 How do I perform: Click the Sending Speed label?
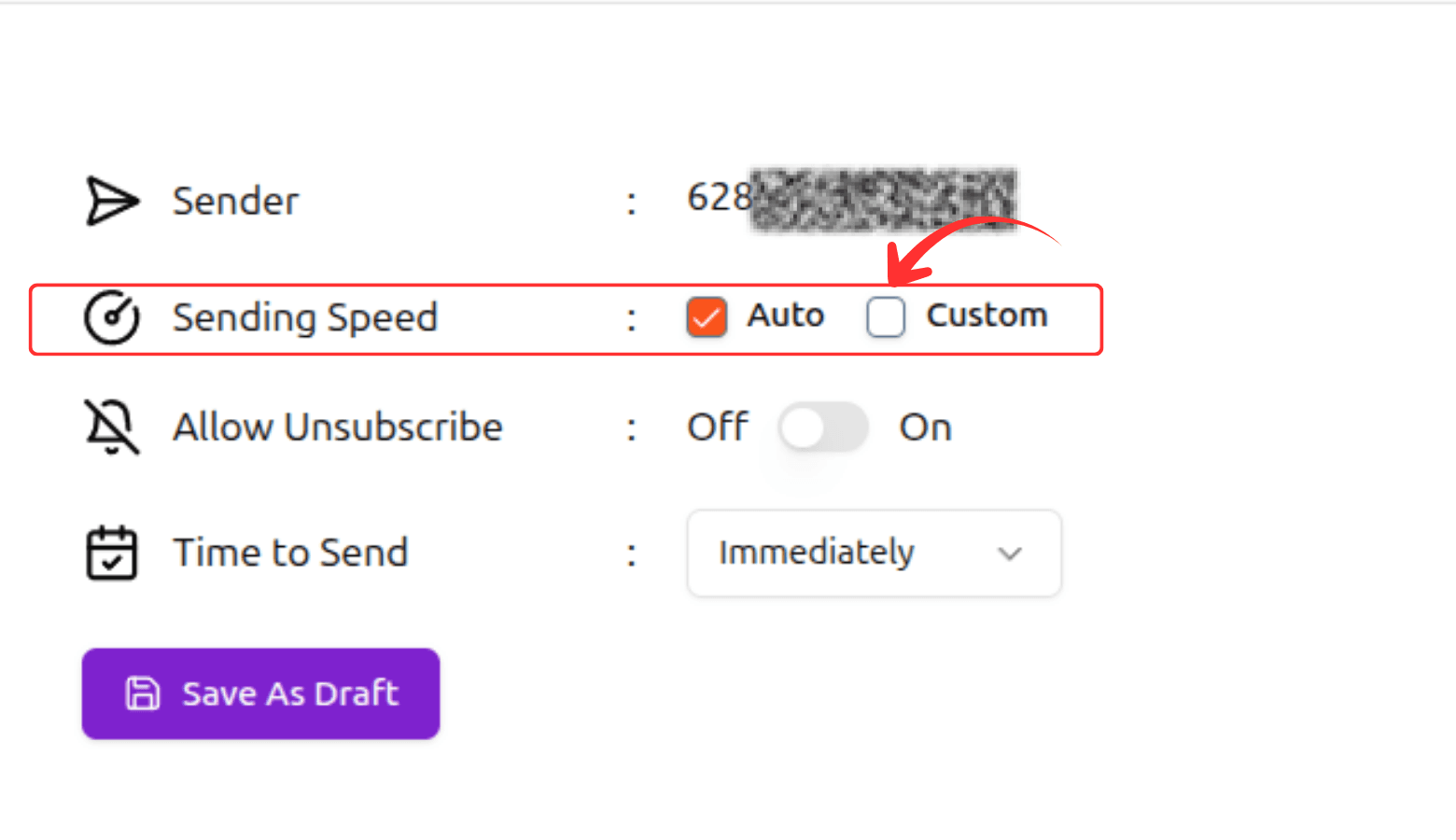[x=305, y=317]
